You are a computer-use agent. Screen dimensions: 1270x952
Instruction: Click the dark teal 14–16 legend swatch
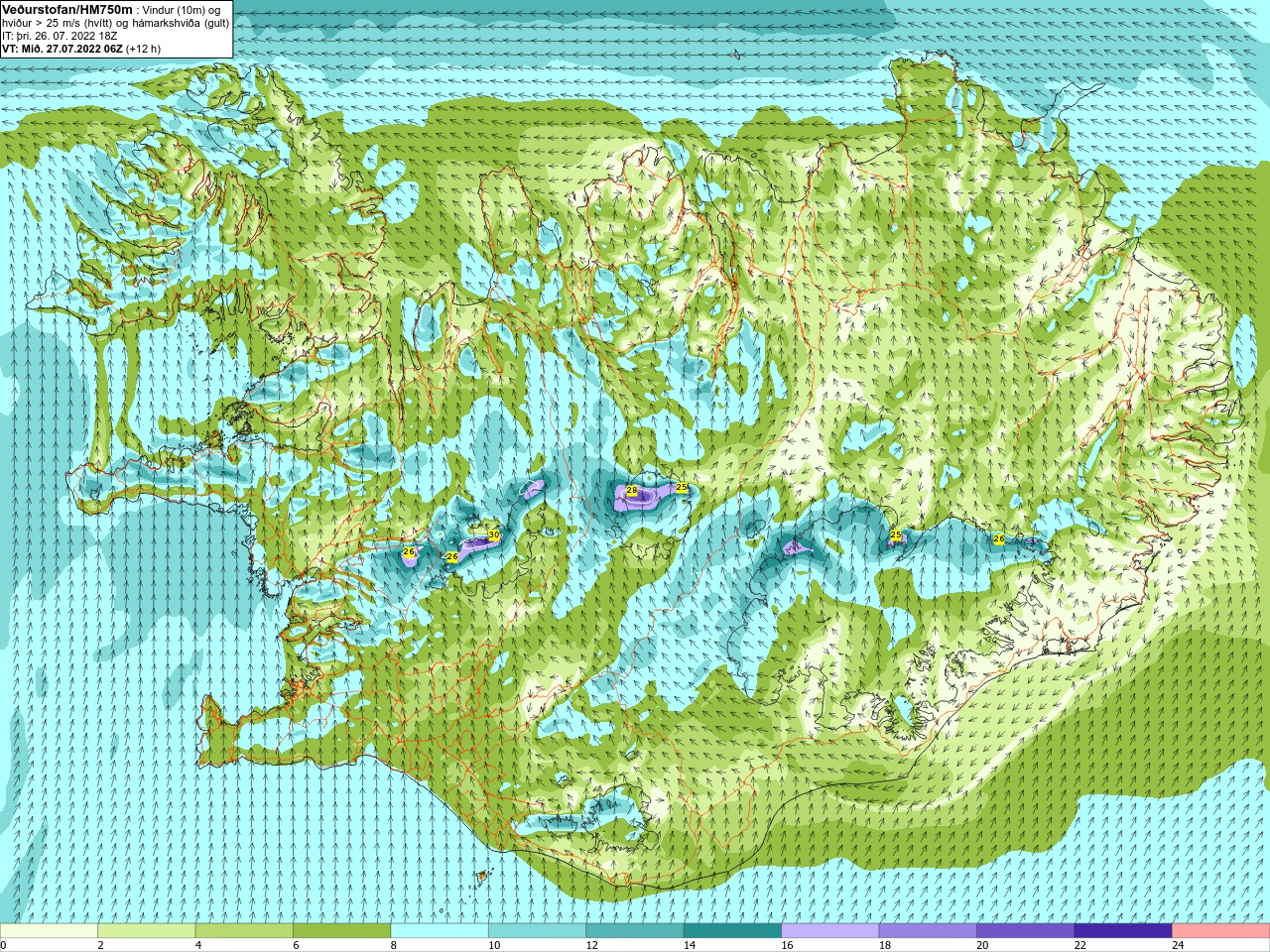[x=733, y=931]
